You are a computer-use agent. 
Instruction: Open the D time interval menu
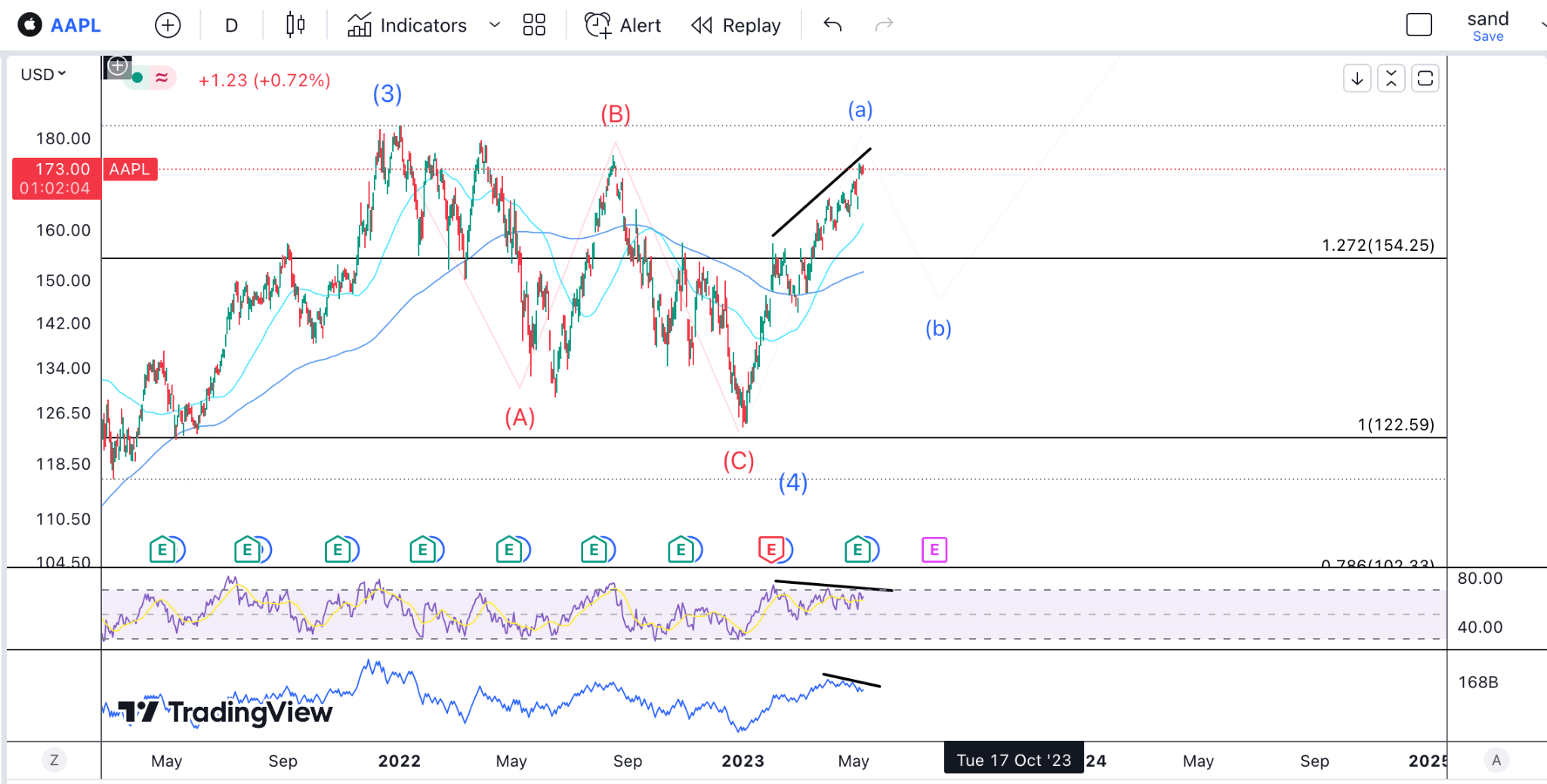coord(231,26)
